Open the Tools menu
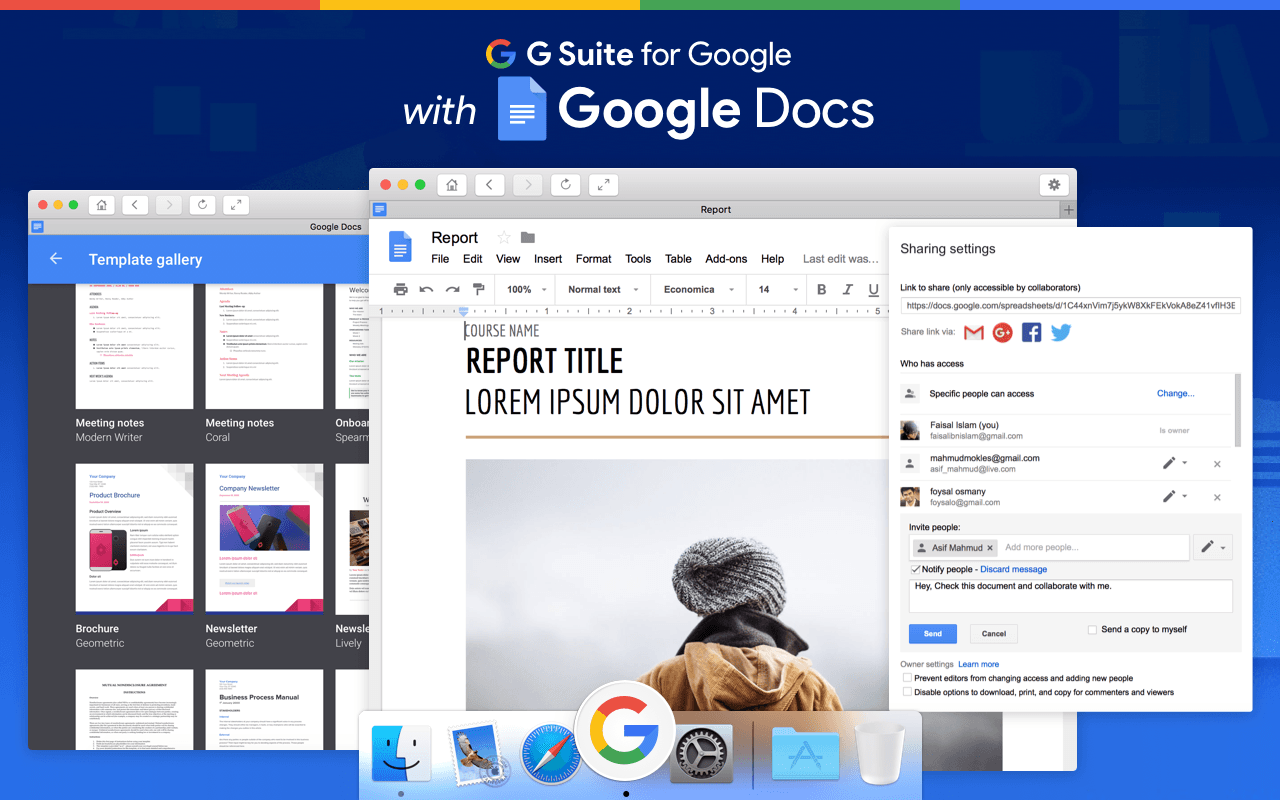 coord(638,259)
